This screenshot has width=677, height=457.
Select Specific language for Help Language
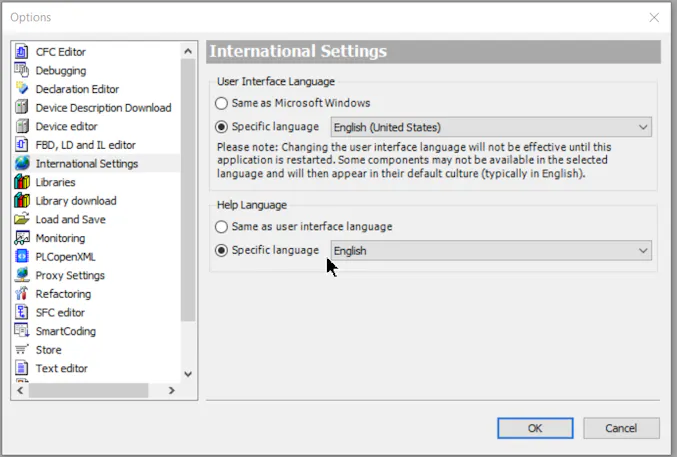(x=222, y=250)
